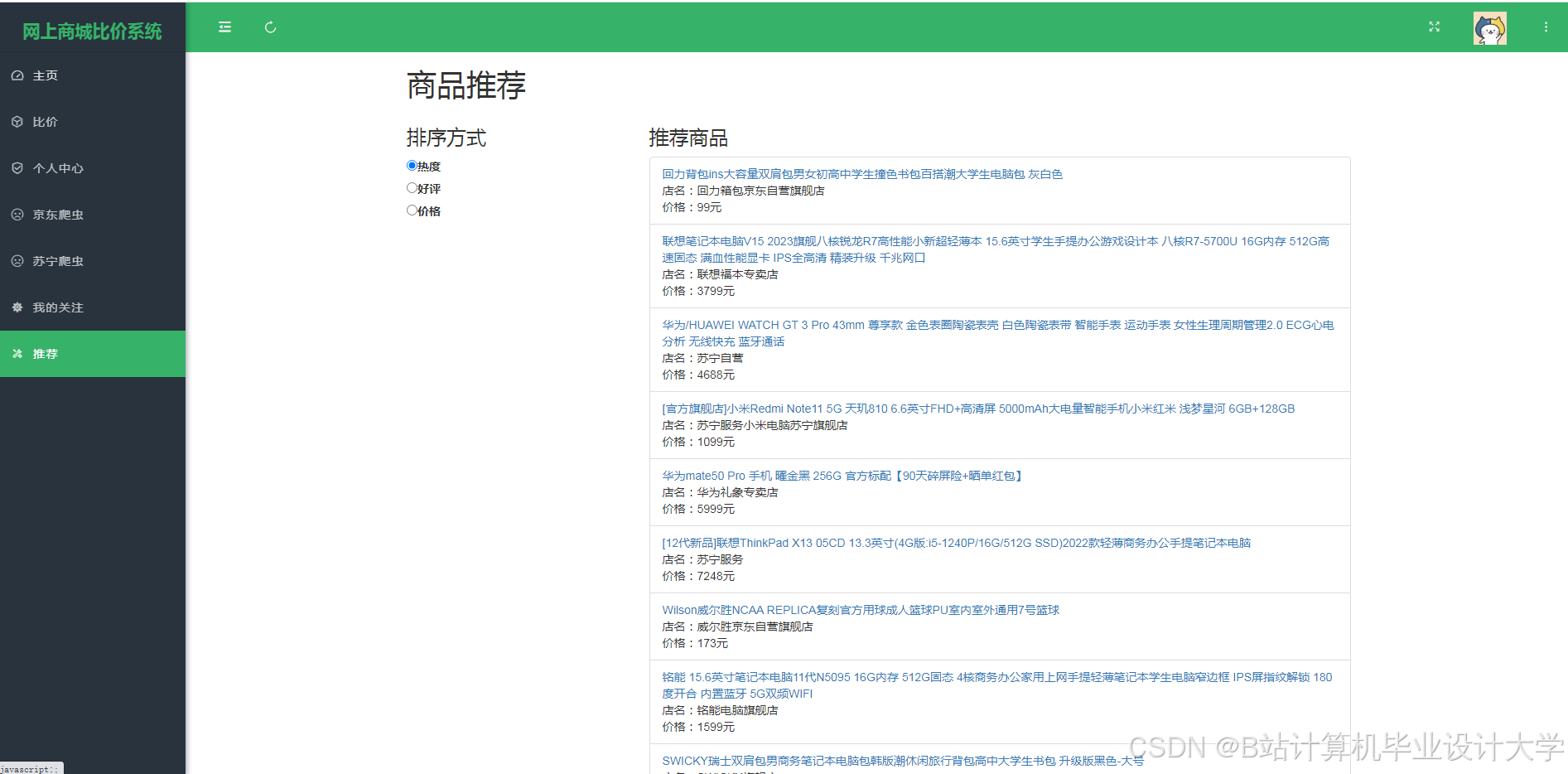Click shop name 苏宁服务小米电脑苏宁旗舰店
Image resolution: width=1568 pixels, height=774 pixels.
(772, 425)
